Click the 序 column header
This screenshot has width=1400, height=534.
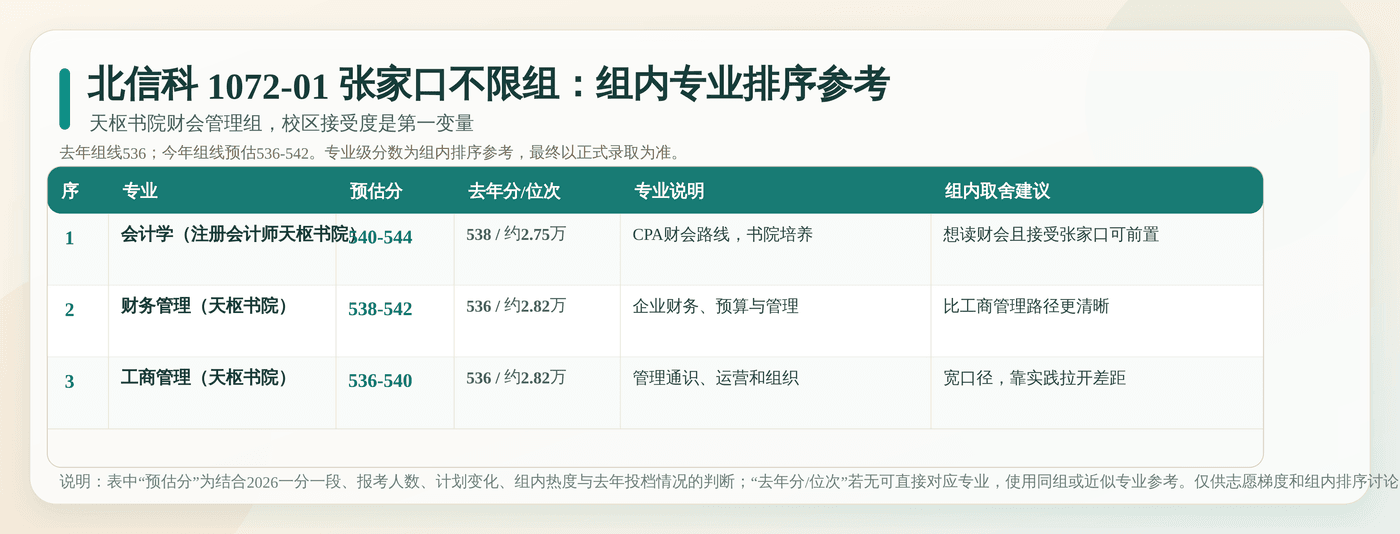pos(70,191)
